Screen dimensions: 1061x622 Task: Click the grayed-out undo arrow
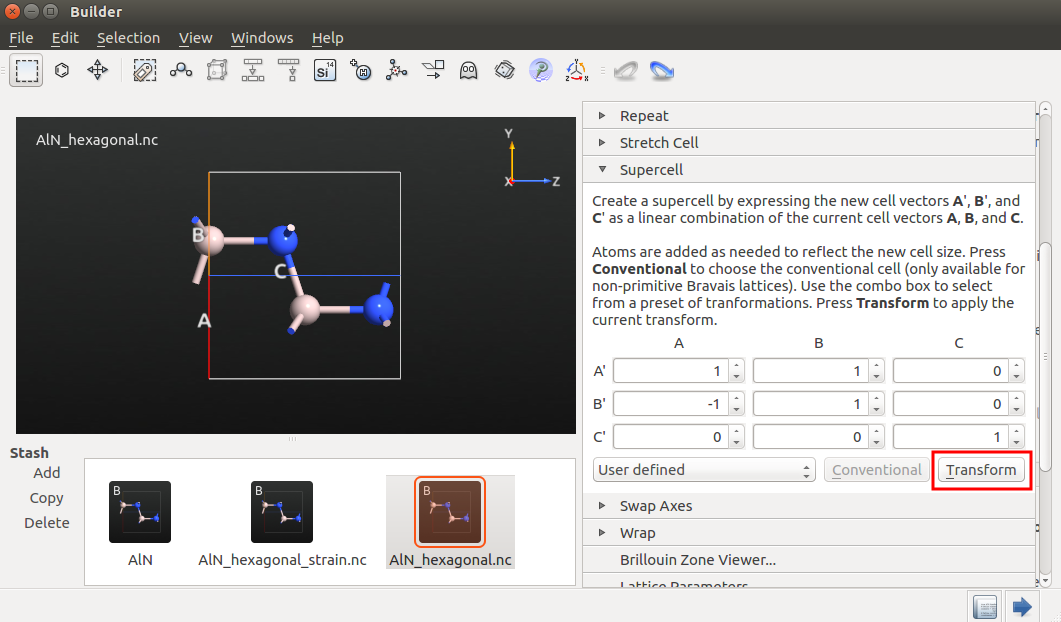[x=625, y=70]
